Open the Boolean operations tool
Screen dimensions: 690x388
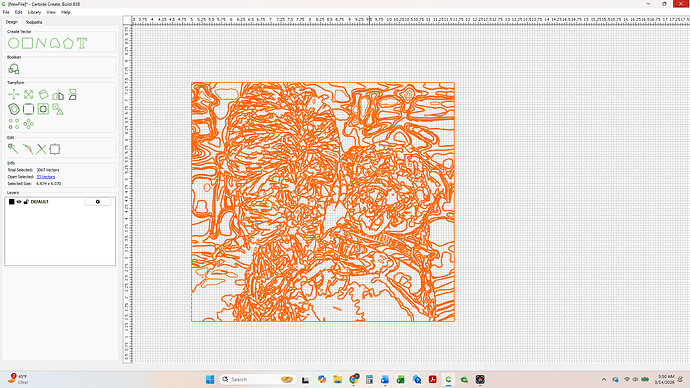tap(14, 69)
